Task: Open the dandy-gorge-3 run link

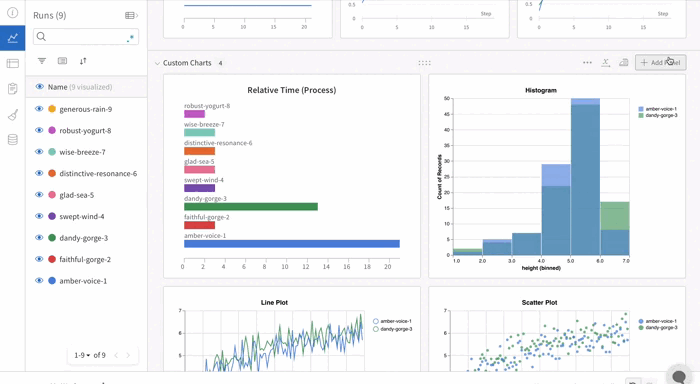Action: tap(84, 238)
